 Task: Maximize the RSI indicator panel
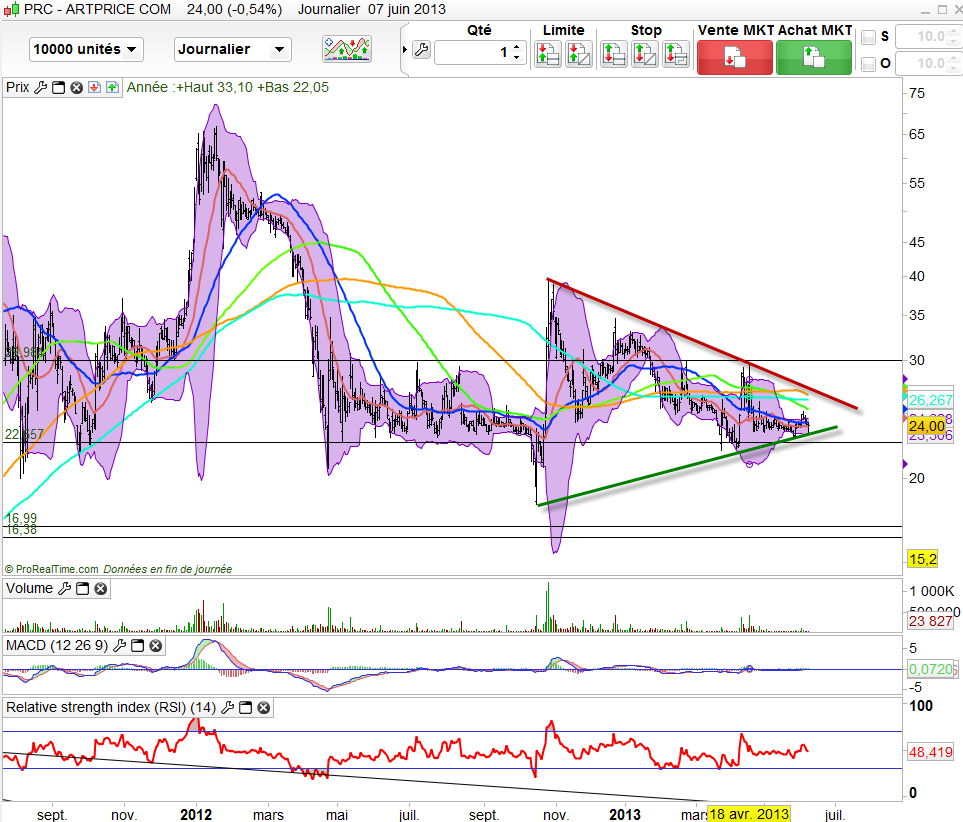coord(246,708)
